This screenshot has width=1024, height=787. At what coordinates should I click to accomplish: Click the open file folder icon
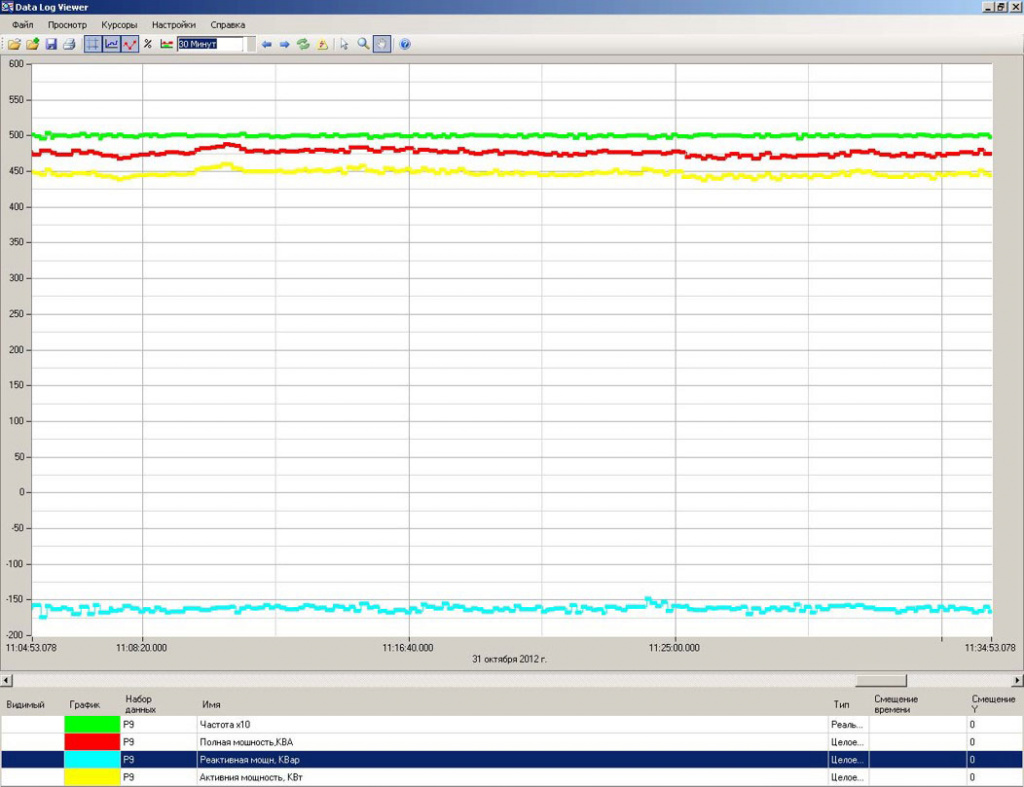(14, 44)
